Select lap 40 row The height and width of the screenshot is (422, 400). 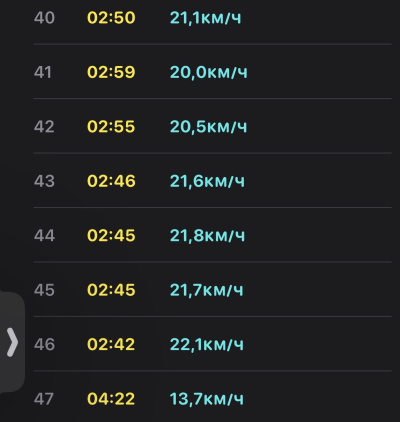[212, 18]
